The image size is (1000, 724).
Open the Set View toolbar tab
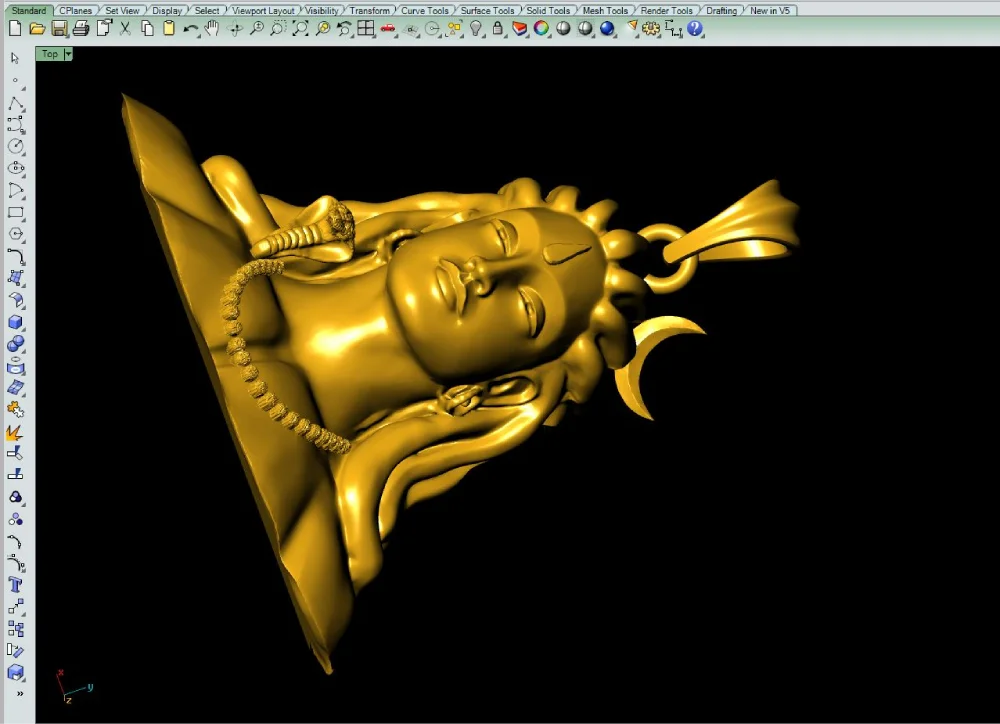point(122,10)
